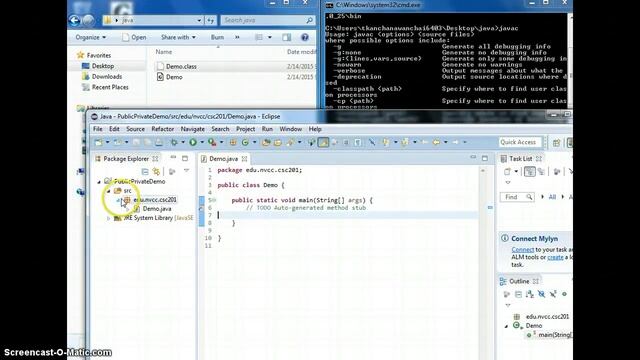This screenshot has width=640, height=360.
Task: Click the Explorer window Back arrow button
Action: [75, 20]
